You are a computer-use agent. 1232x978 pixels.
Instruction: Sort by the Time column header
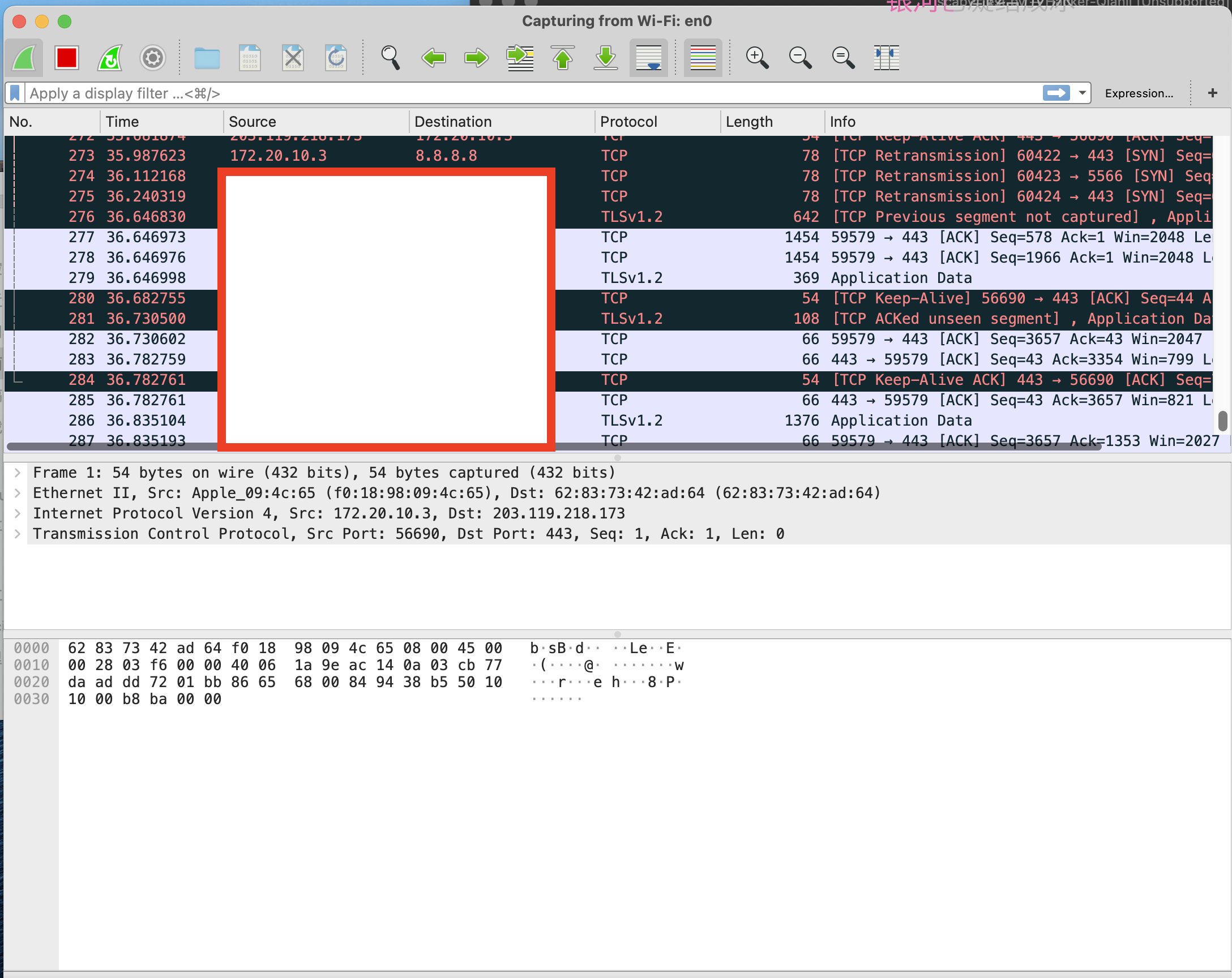coord(162,122)
